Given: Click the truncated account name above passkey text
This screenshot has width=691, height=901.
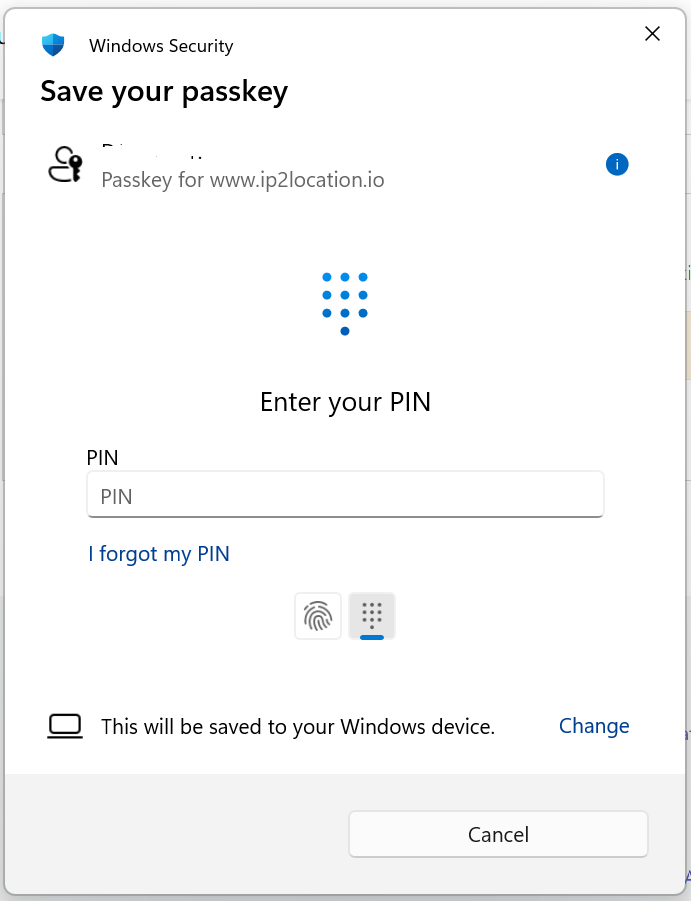Looking at the screenshot, I should click(x=155, y=150).
